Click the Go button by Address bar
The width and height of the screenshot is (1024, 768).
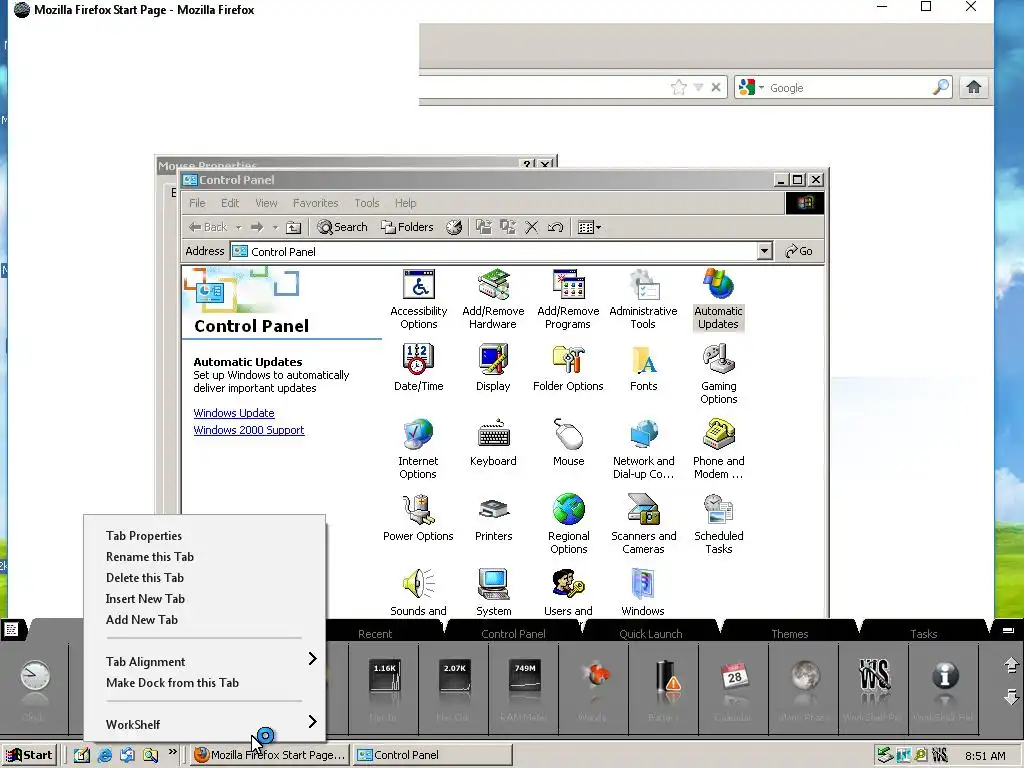(x=799, y=251)
